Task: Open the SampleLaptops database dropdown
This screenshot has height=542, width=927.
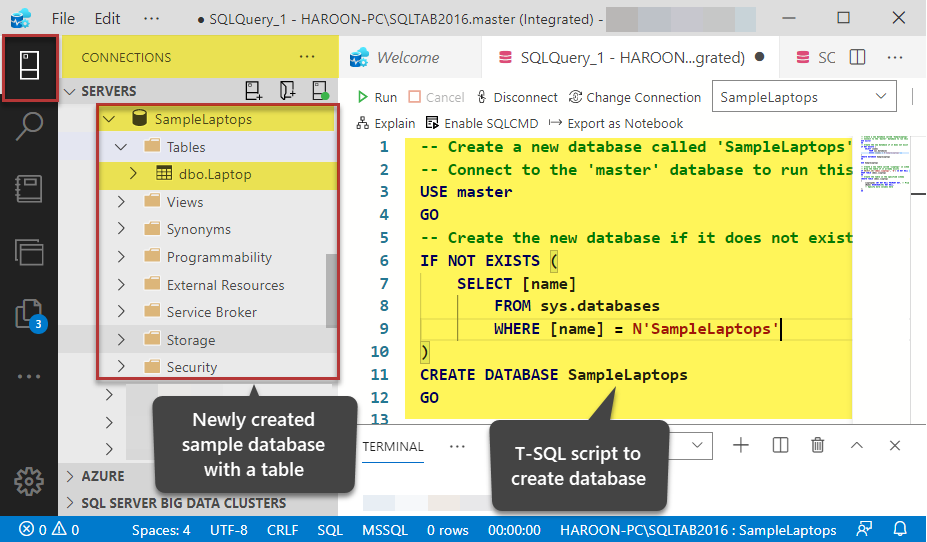Action: [803, 97]
